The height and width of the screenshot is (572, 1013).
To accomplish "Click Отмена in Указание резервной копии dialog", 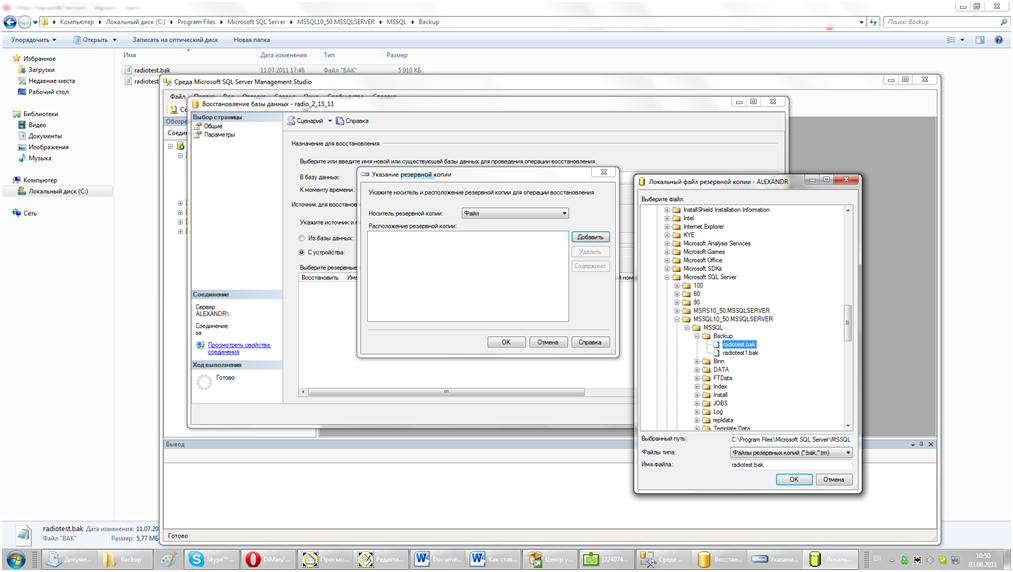I will pos(548,343).
